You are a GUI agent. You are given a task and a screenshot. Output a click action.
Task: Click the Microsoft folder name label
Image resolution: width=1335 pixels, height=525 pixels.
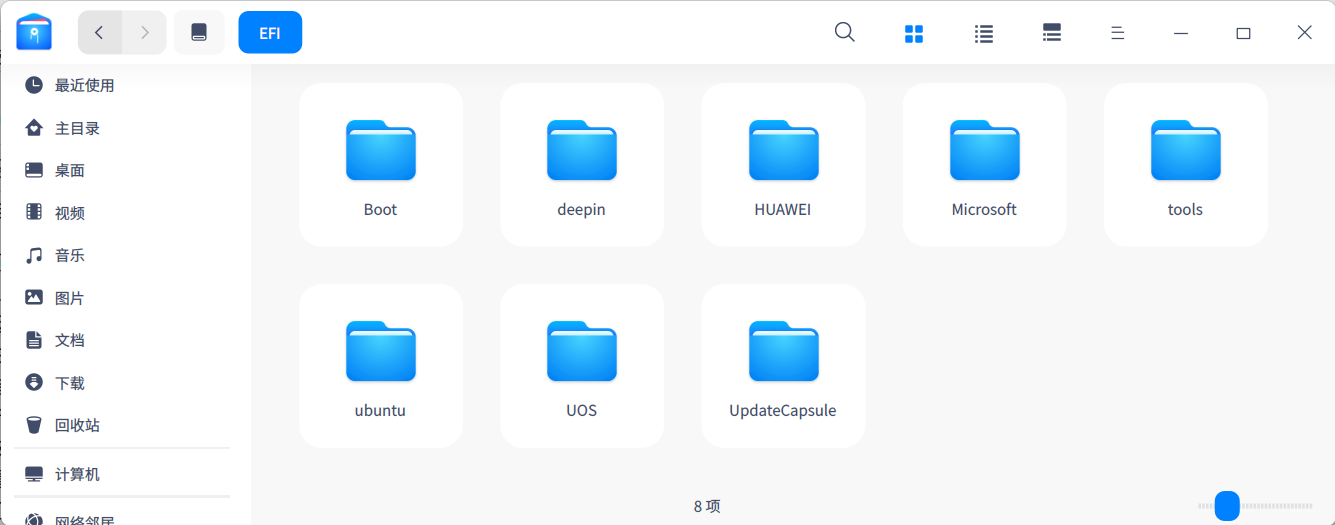pyautogui.click(x=984, y=210)
